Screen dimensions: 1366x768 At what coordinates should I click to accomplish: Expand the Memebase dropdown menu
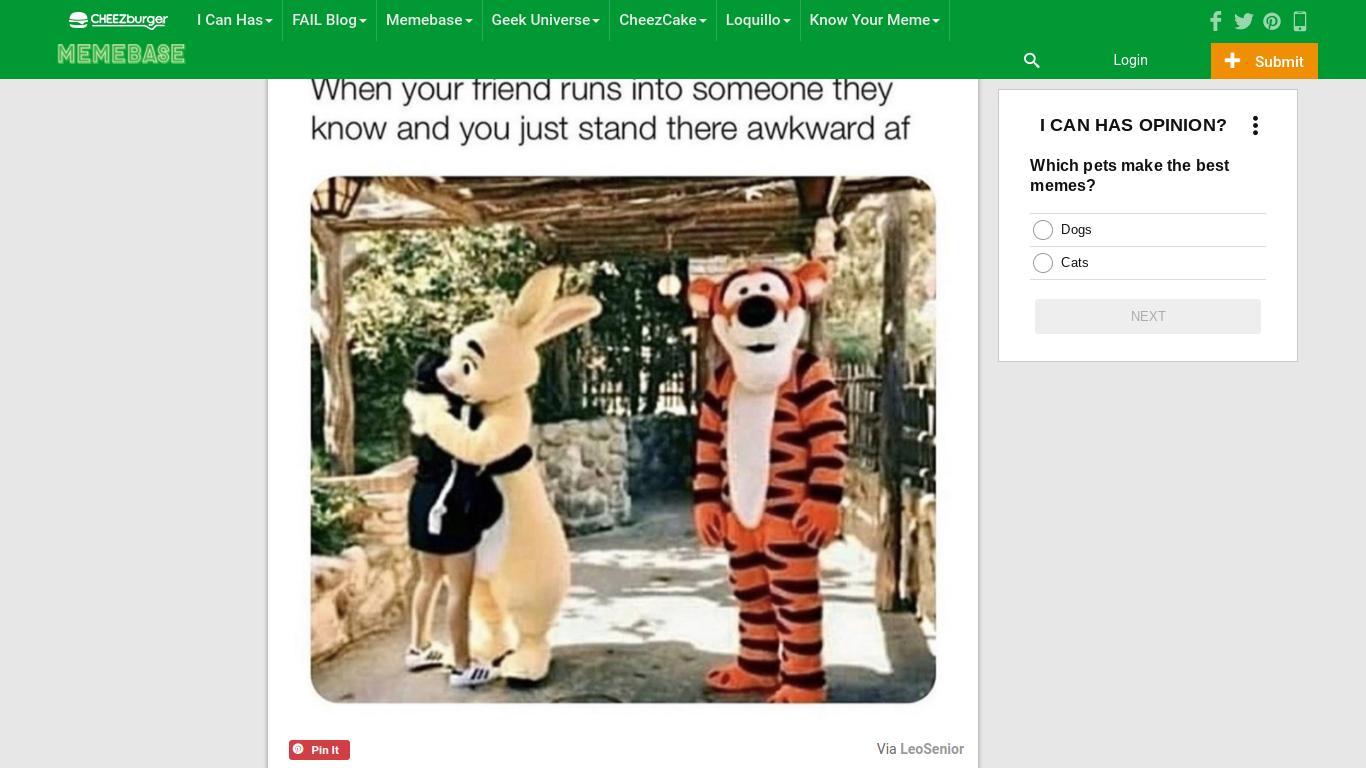click(429, 20)
